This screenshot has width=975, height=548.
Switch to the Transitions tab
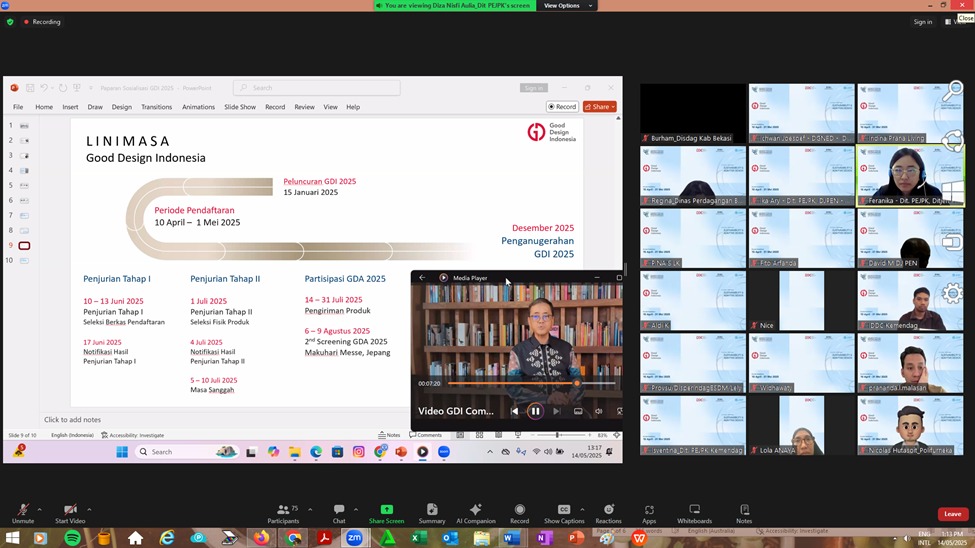tap(156, 107)
